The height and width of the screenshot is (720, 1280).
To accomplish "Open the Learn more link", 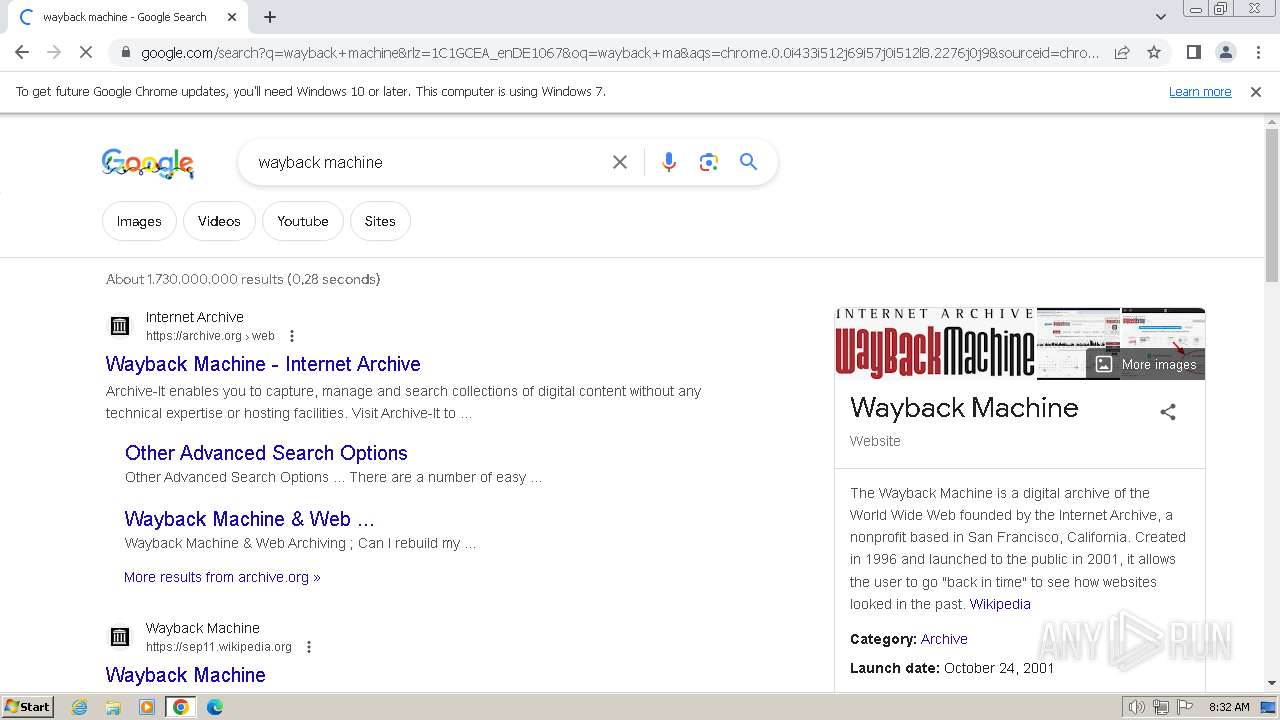I will [1200, 91].
